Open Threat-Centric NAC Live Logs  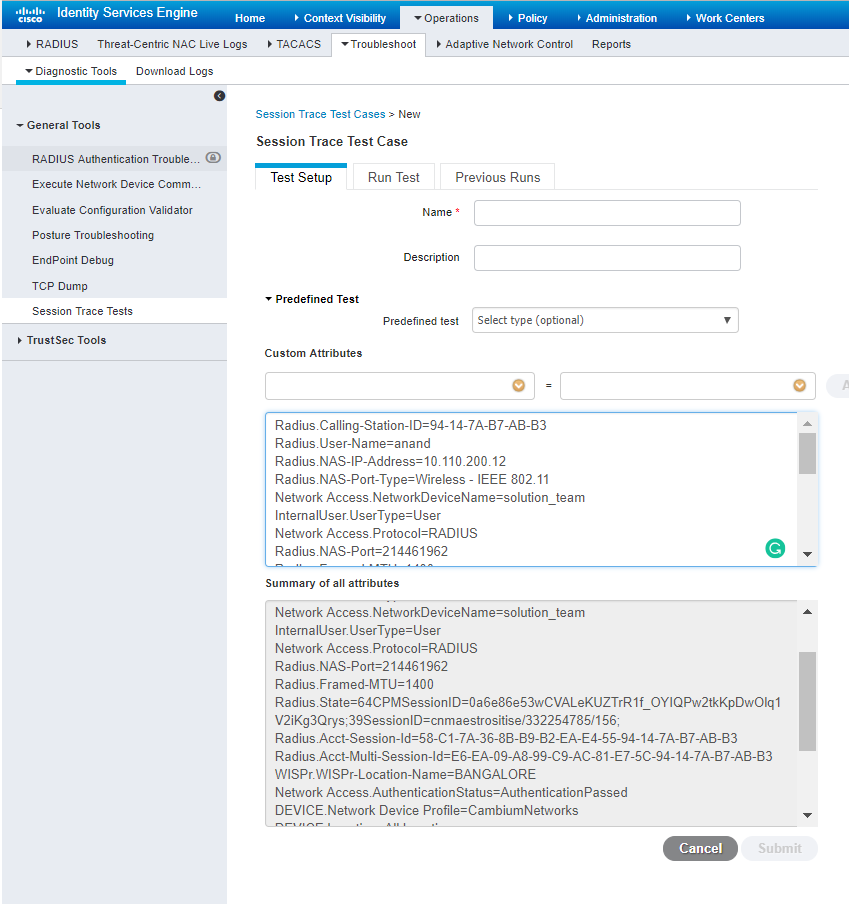coord(172,44)
